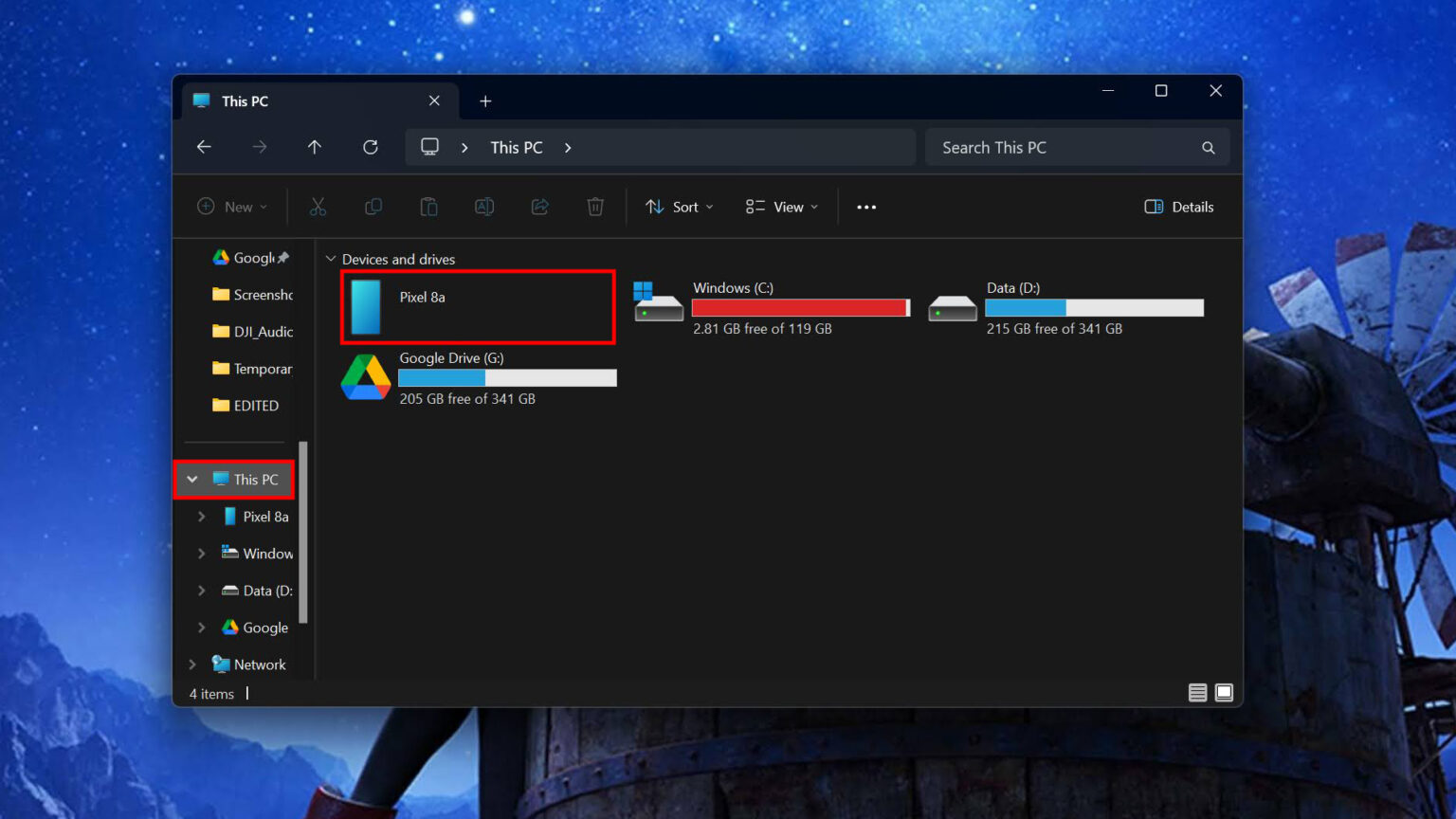Open the View dropdown
This screenshot has width=1456, height=819.
[780, 206]
